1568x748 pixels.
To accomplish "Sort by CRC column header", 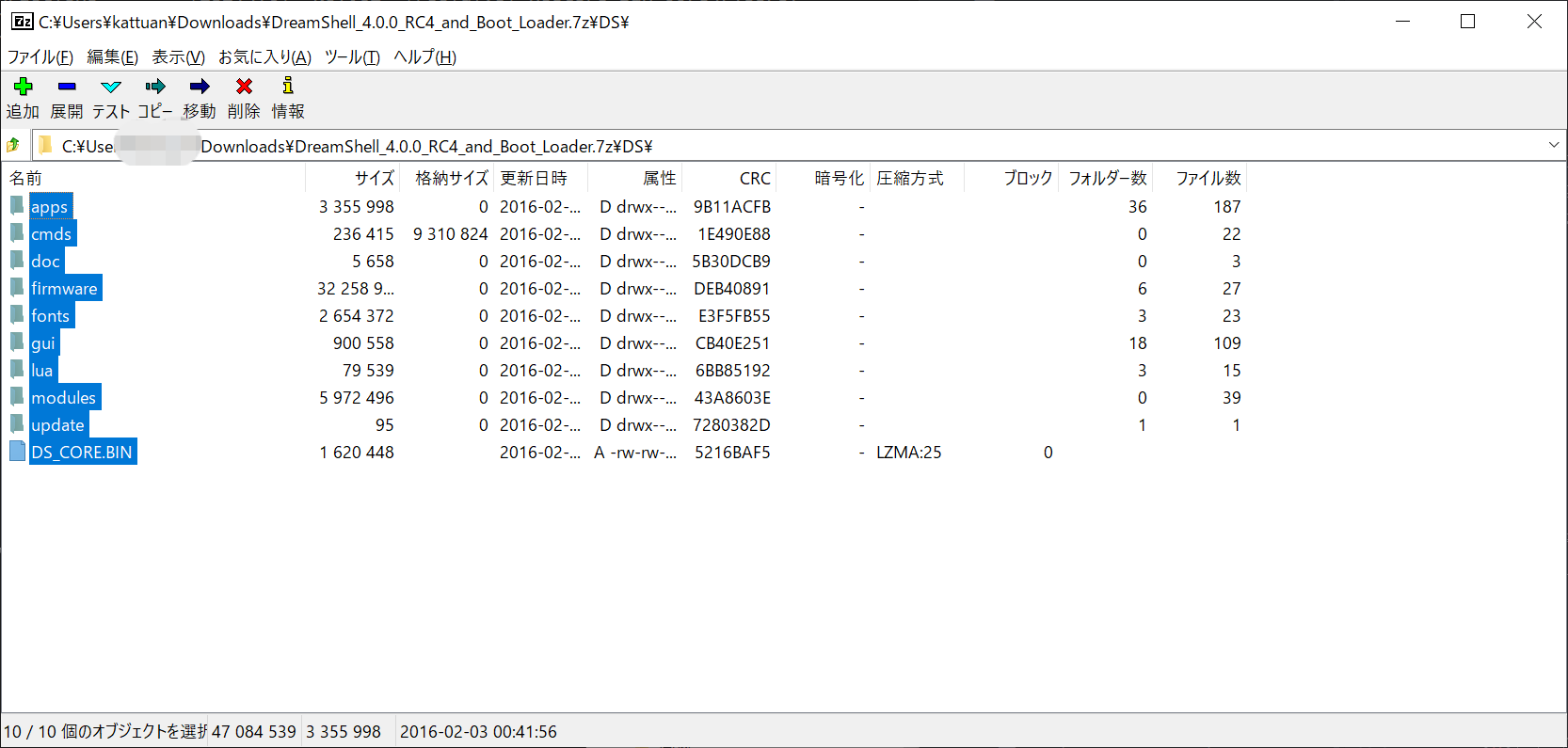I will point(729,178).
